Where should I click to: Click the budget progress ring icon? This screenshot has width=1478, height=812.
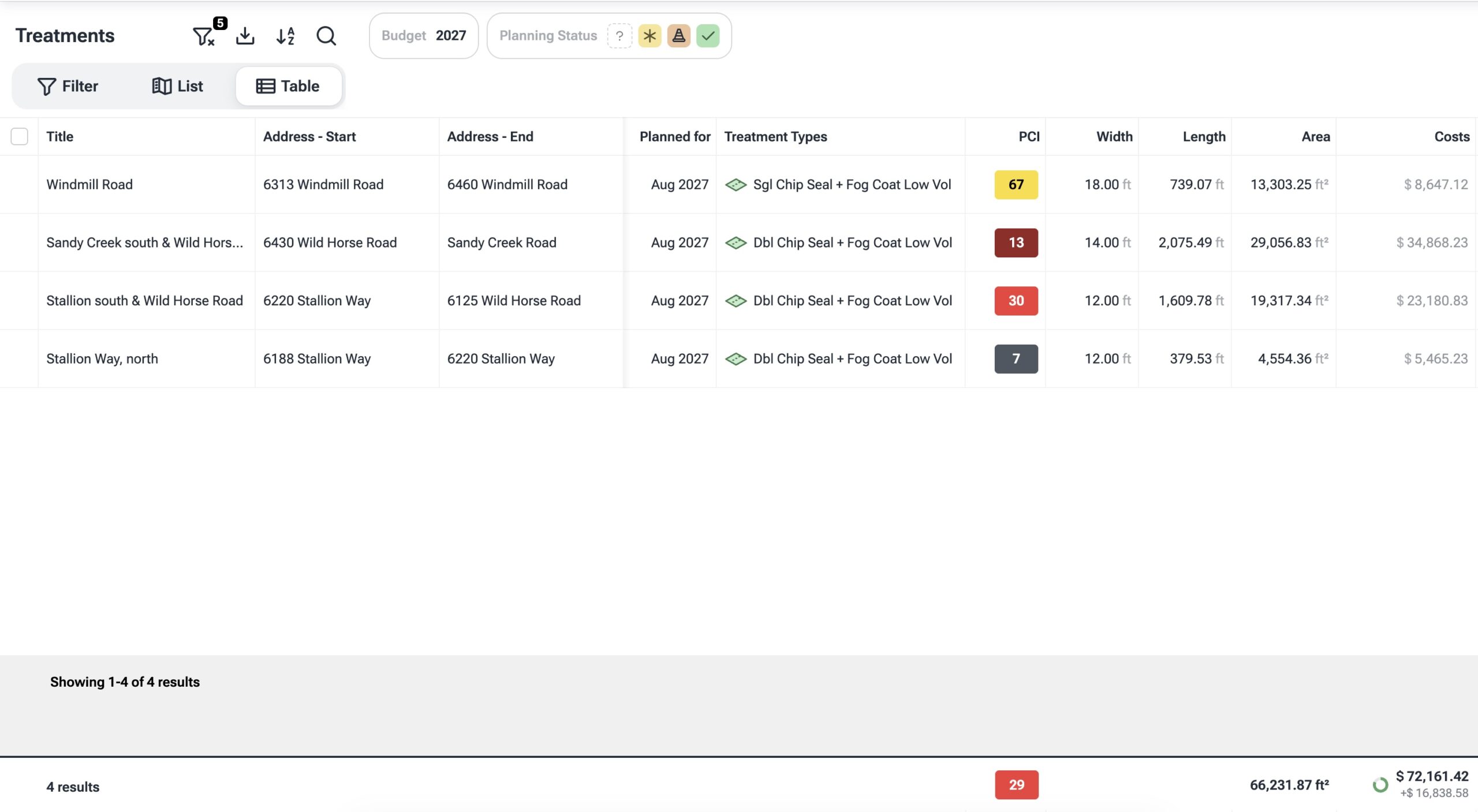tap(1380, 785)
